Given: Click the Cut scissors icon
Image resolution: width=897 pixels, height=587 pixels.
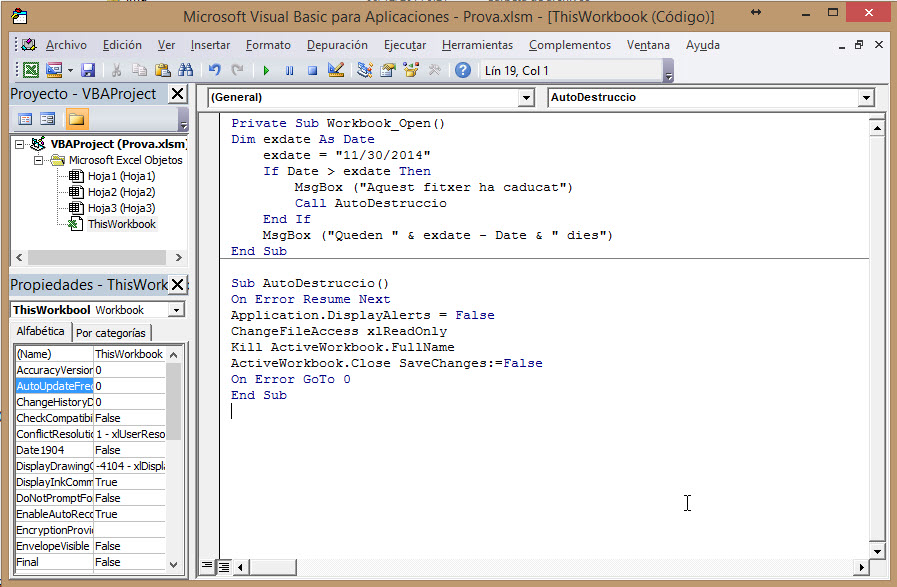Looking at the screenshot, I should [116, 70].
